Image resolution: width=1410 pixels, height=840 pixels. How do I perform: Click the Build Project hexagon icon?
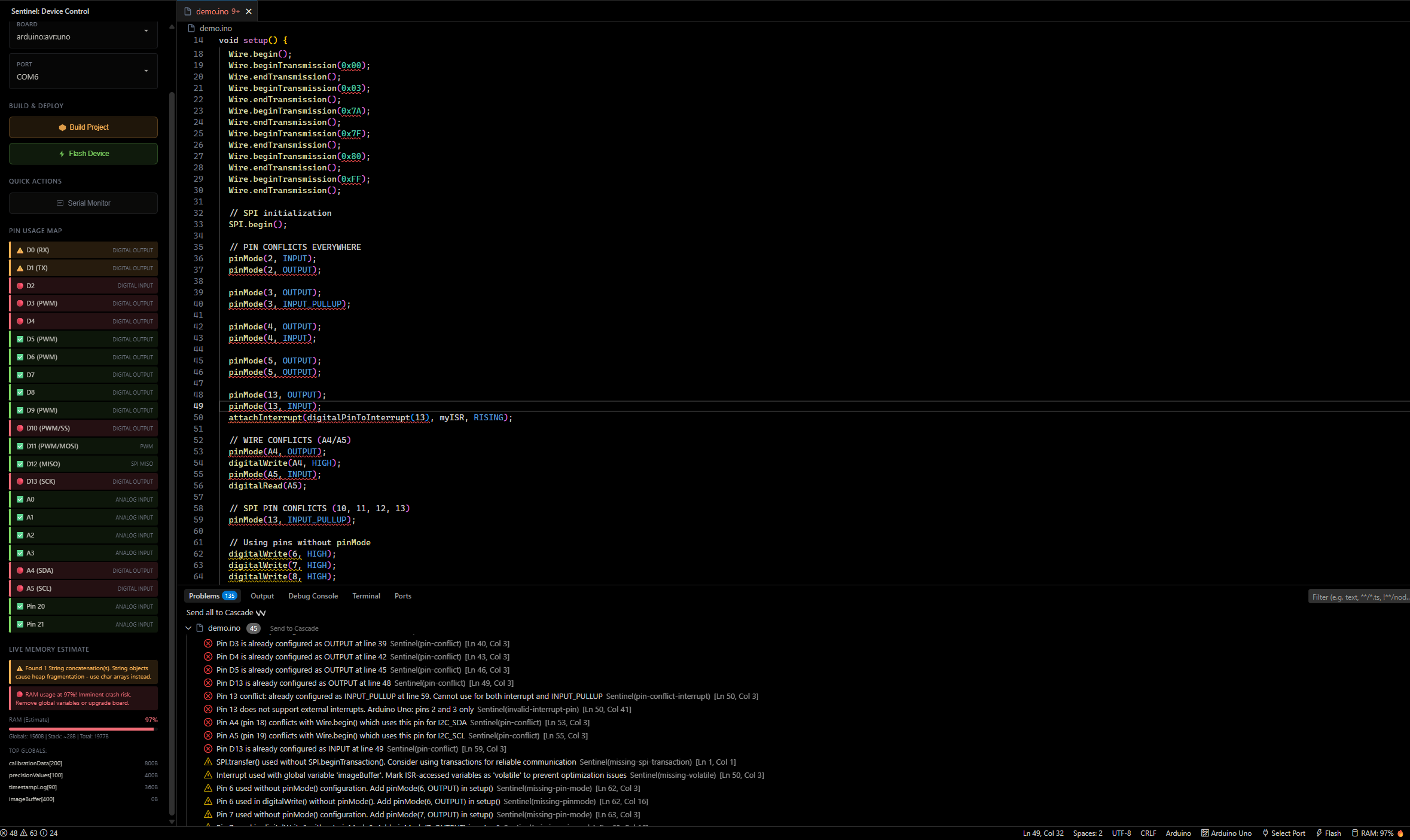point(62,127)
